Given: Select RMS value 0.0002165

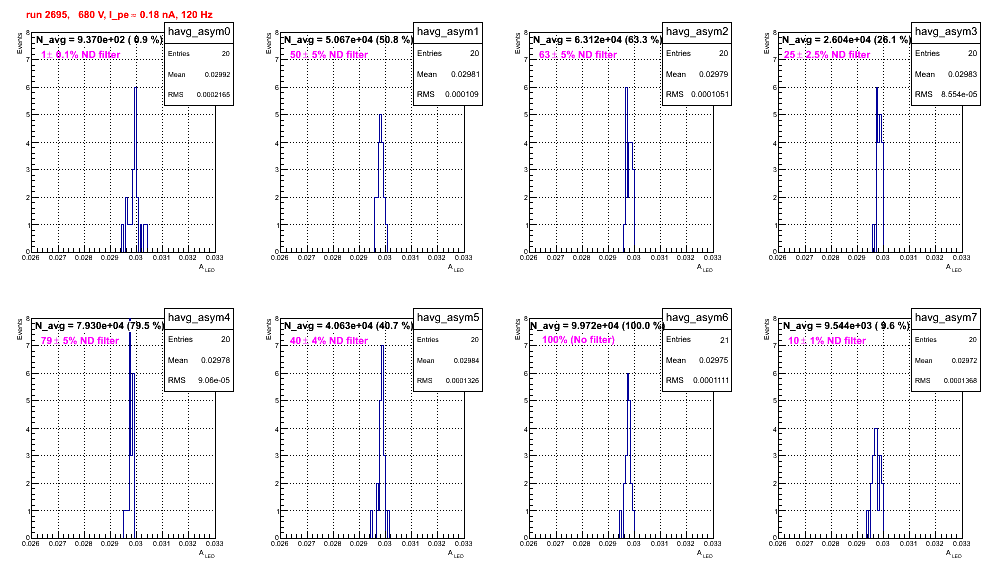Looking at the screenshot, I should pos(213,94).
